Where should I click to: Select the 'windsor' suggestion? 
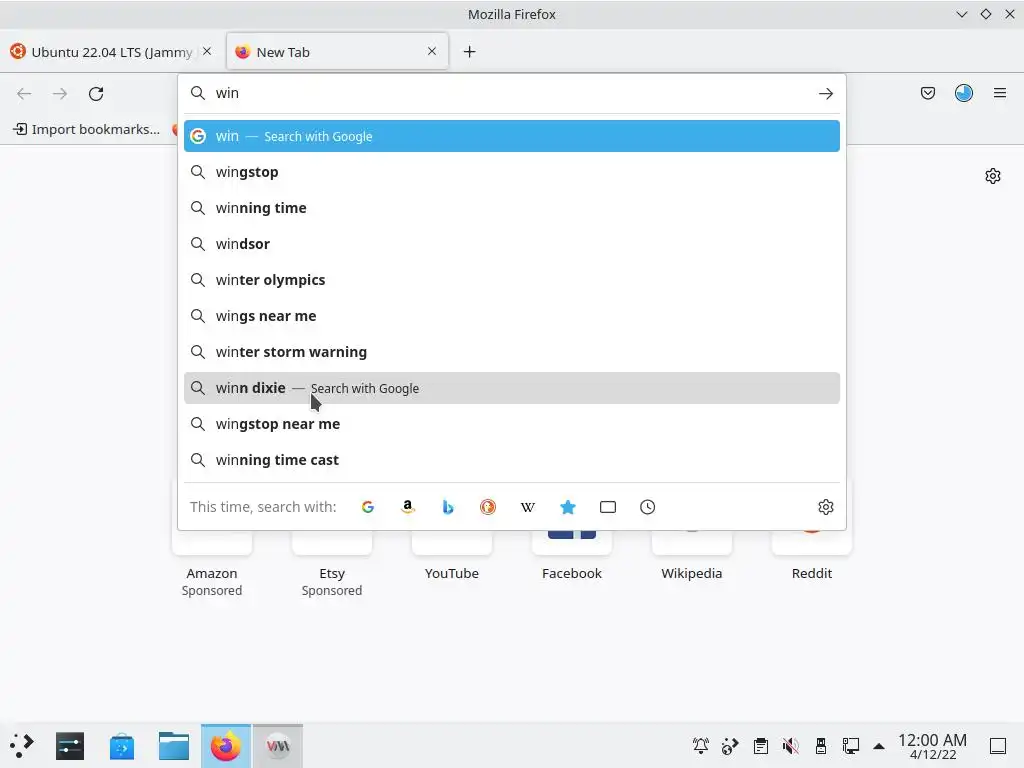point(512,244)
